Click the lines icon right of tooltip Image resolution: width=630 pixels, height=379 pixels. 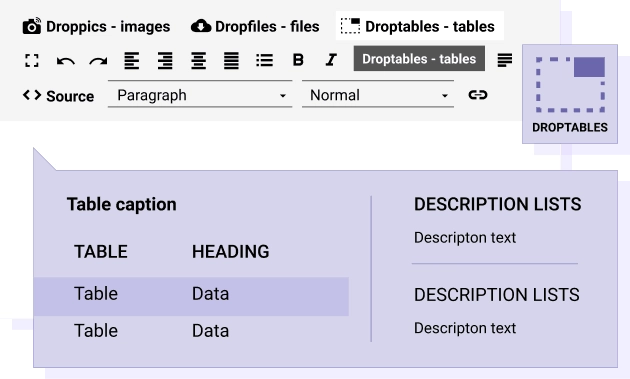coord(505,60)
